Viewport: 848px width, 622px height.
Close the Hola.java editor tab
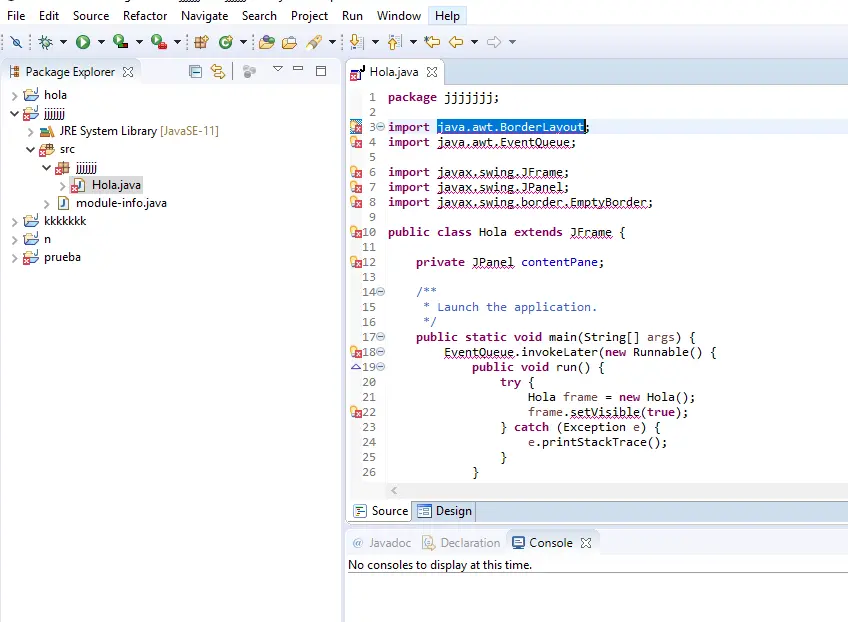tap(432, 72)
